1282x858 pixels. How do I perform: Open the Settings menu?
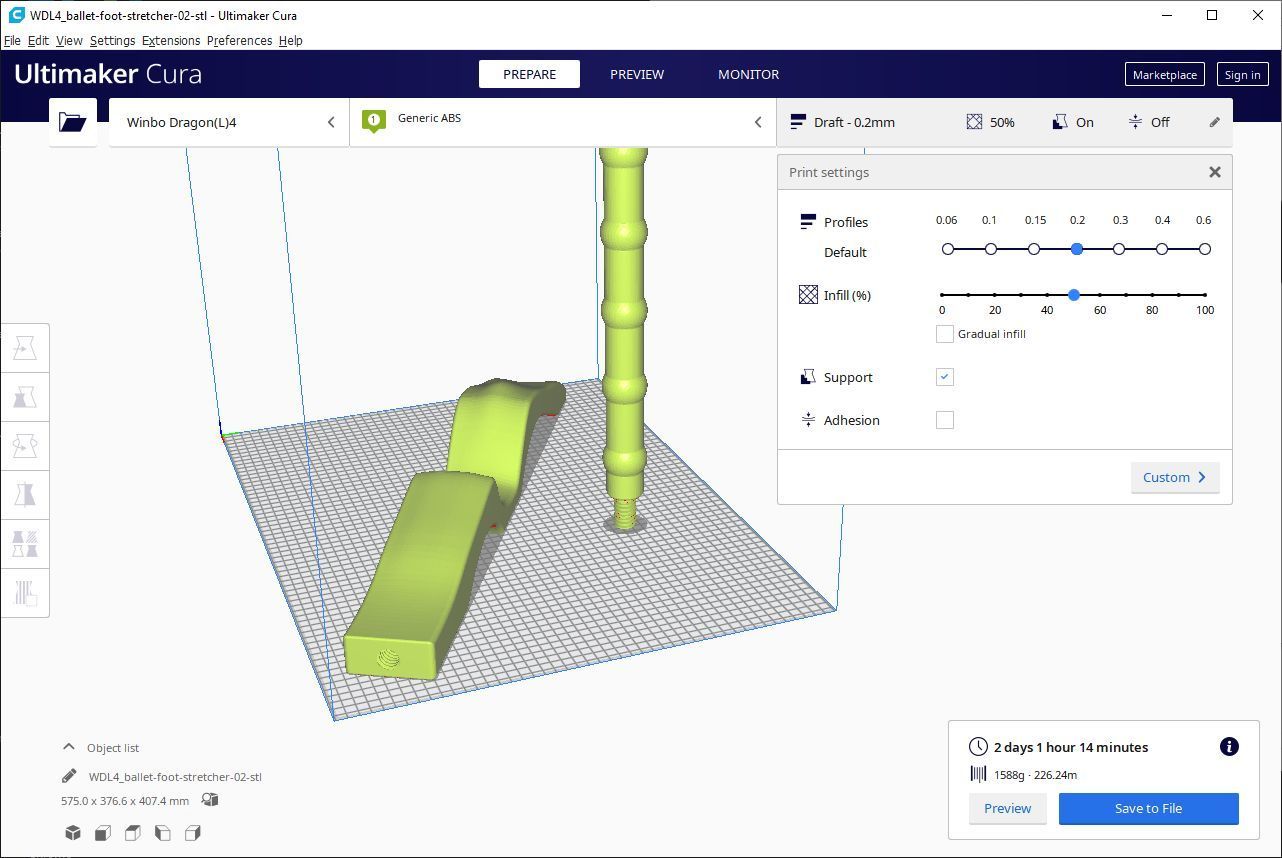coord(112,40)
